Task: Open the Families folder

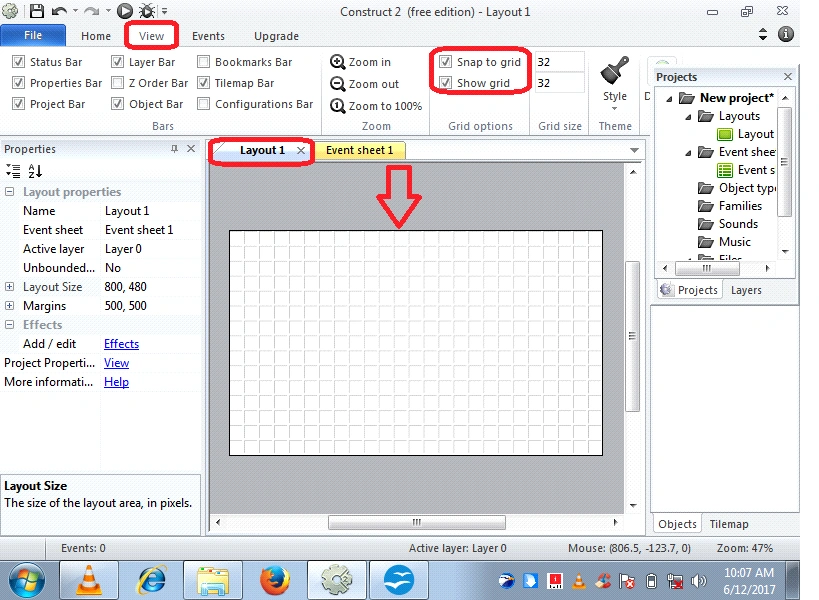Action: (x=730, y=206)
